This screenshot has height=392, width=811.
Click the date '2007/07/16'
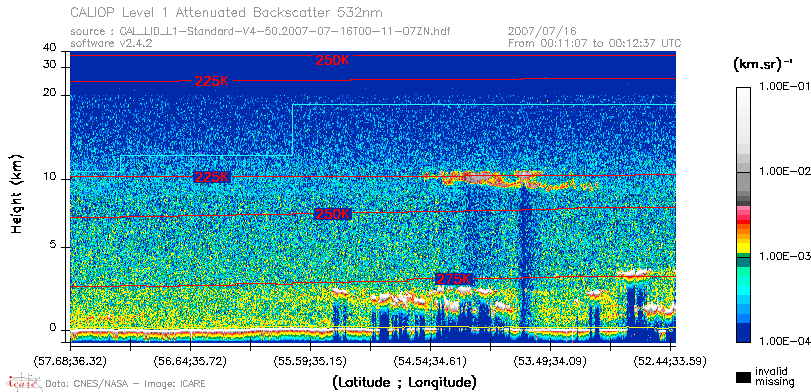pyautogui.click(x=543, y=32)
